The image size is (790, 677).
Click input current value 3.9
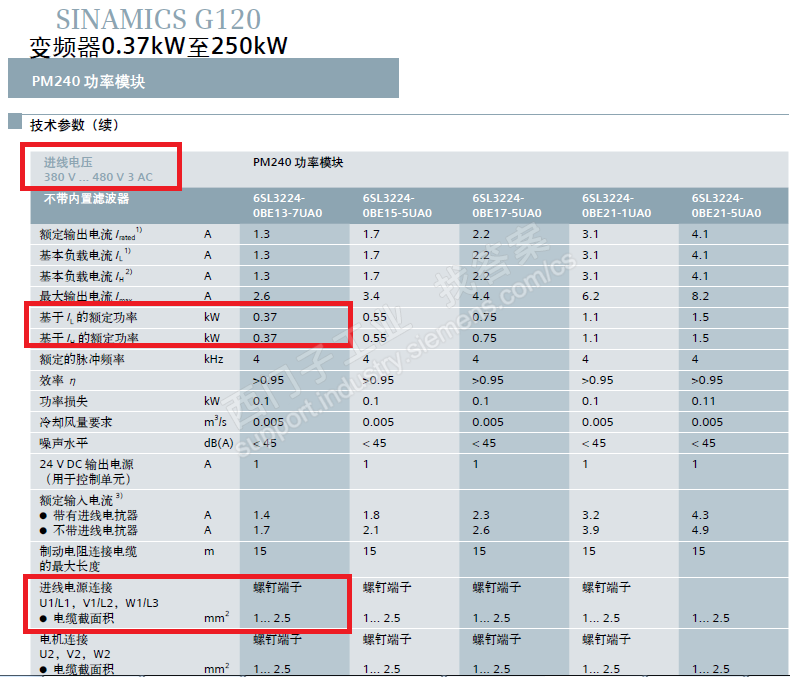coord(590,530)
